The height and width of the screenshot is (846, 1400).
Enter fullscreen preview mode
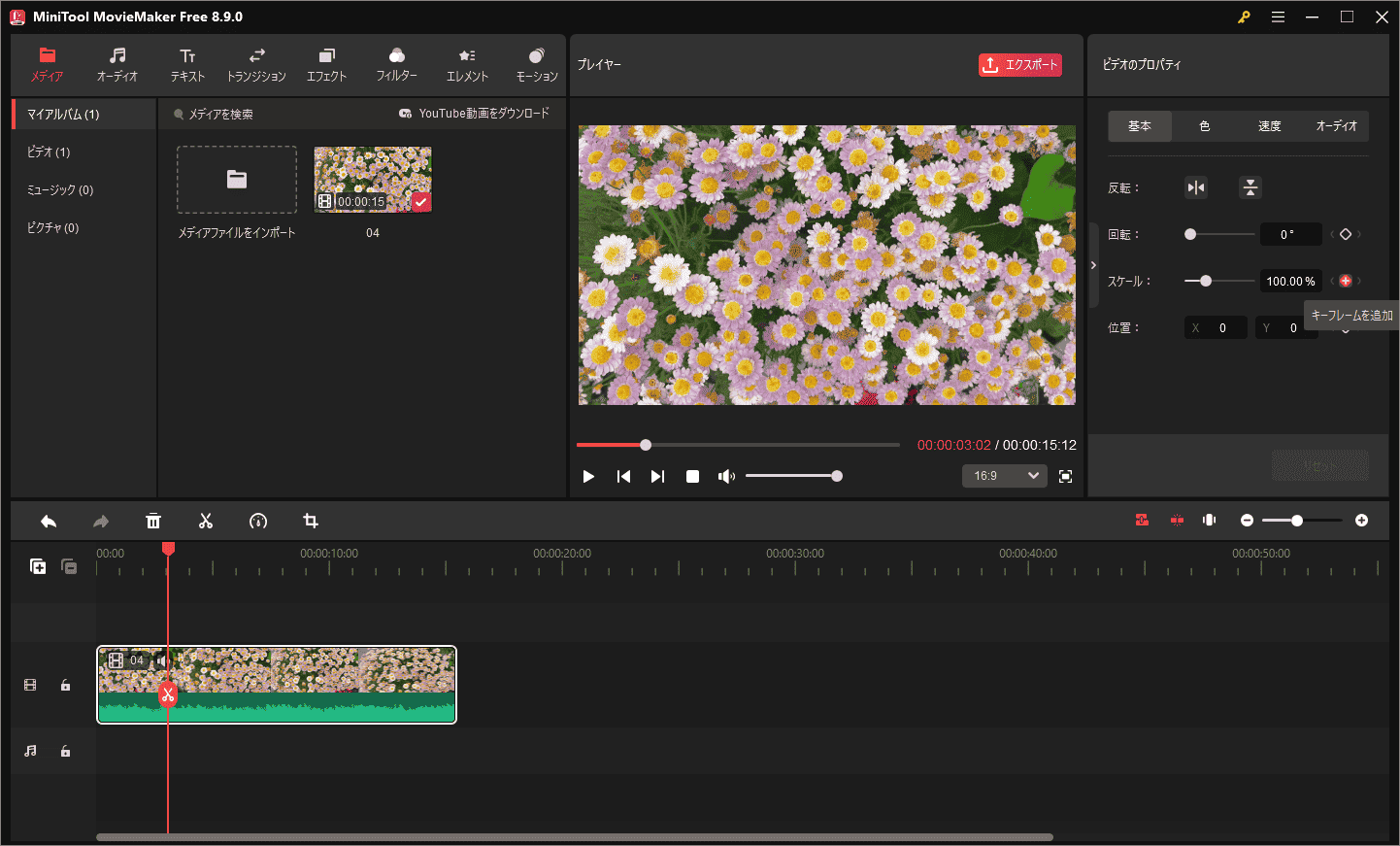(x=1065, y=476)
